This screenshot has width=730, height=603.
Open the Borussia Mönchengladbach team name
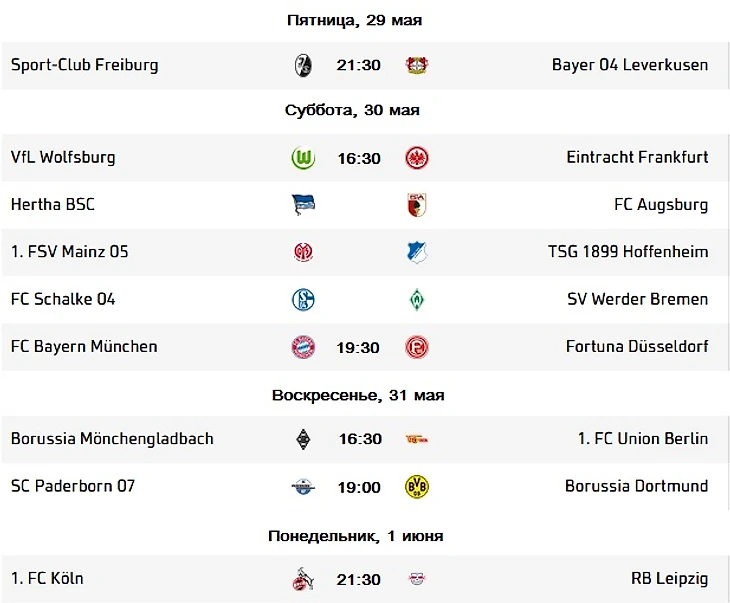point(112,439)
